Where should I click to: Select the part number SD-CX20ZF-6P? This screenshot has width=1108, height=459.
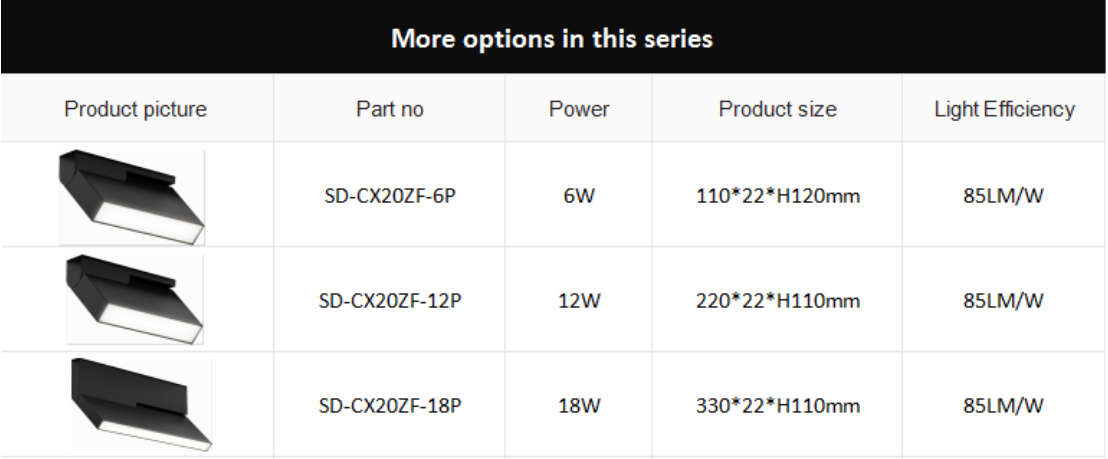[x=390, y=196]
